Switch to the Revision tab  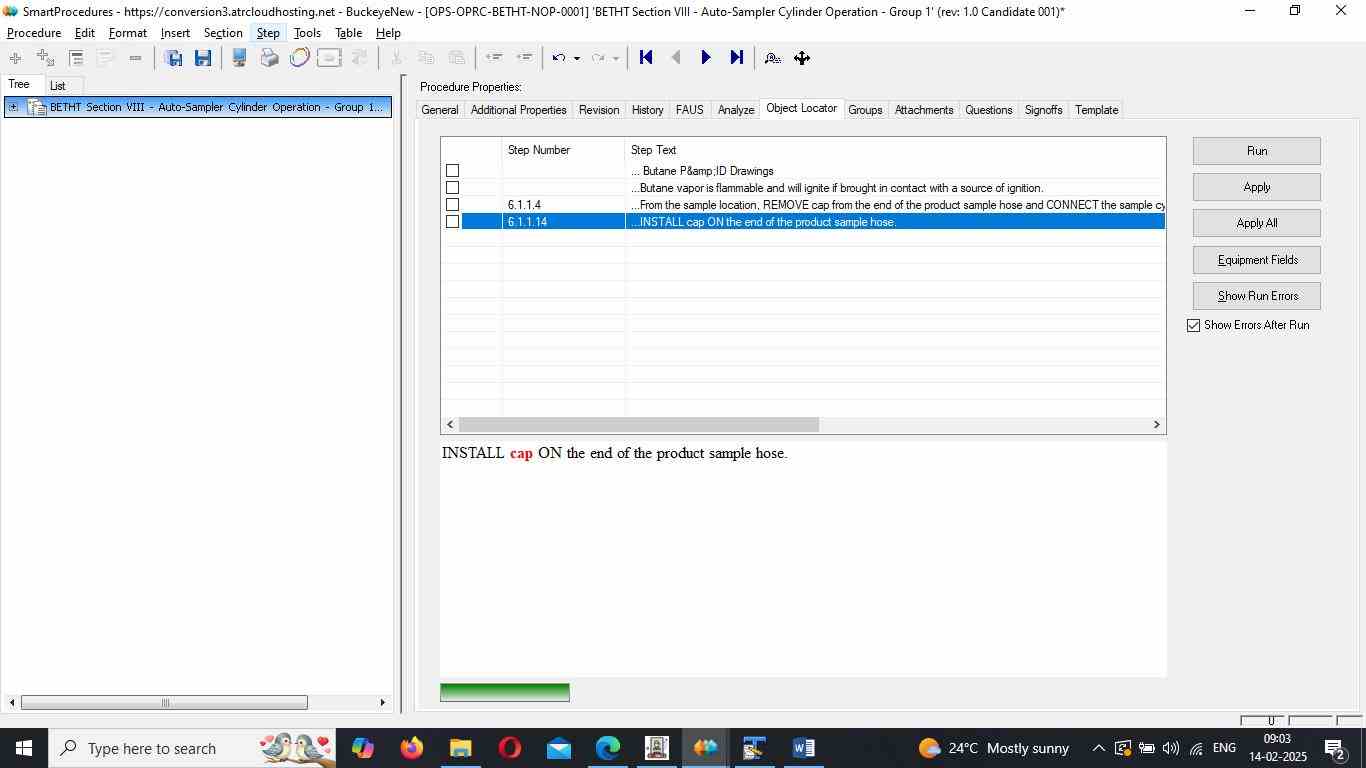[x=599, y=110]
